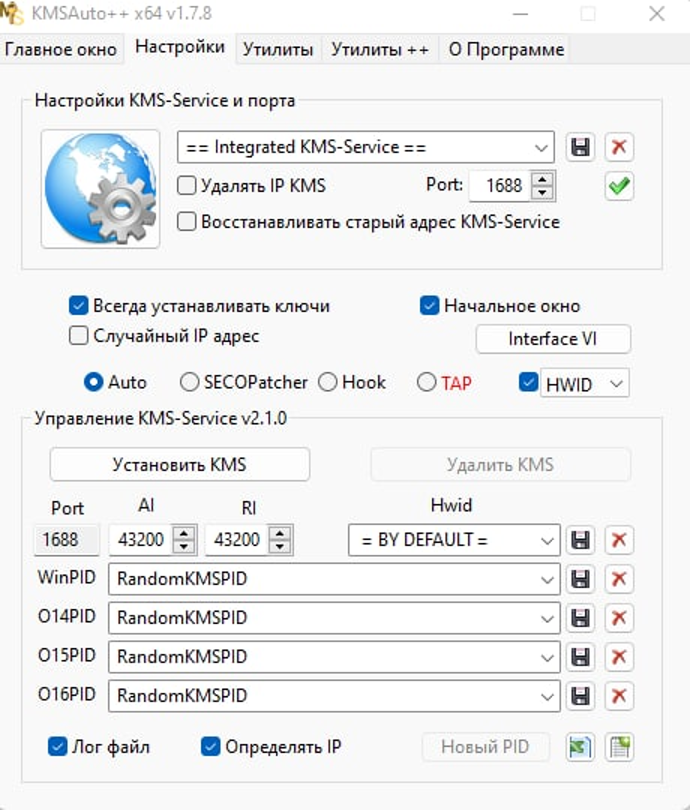Minimize the KMSAuto++ window
690x810 pixels.
coord(520,13)
